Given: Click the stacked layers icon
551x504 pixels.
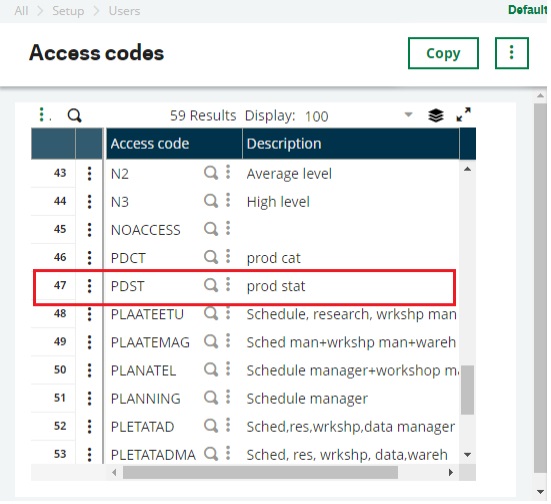Looking at the screenshot, I should [x=436, y=115].
